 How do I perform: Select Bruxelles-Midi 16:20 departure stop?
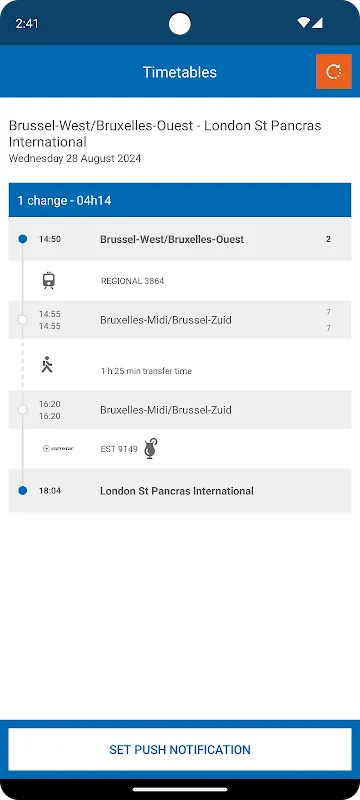(x=180, y=410)
